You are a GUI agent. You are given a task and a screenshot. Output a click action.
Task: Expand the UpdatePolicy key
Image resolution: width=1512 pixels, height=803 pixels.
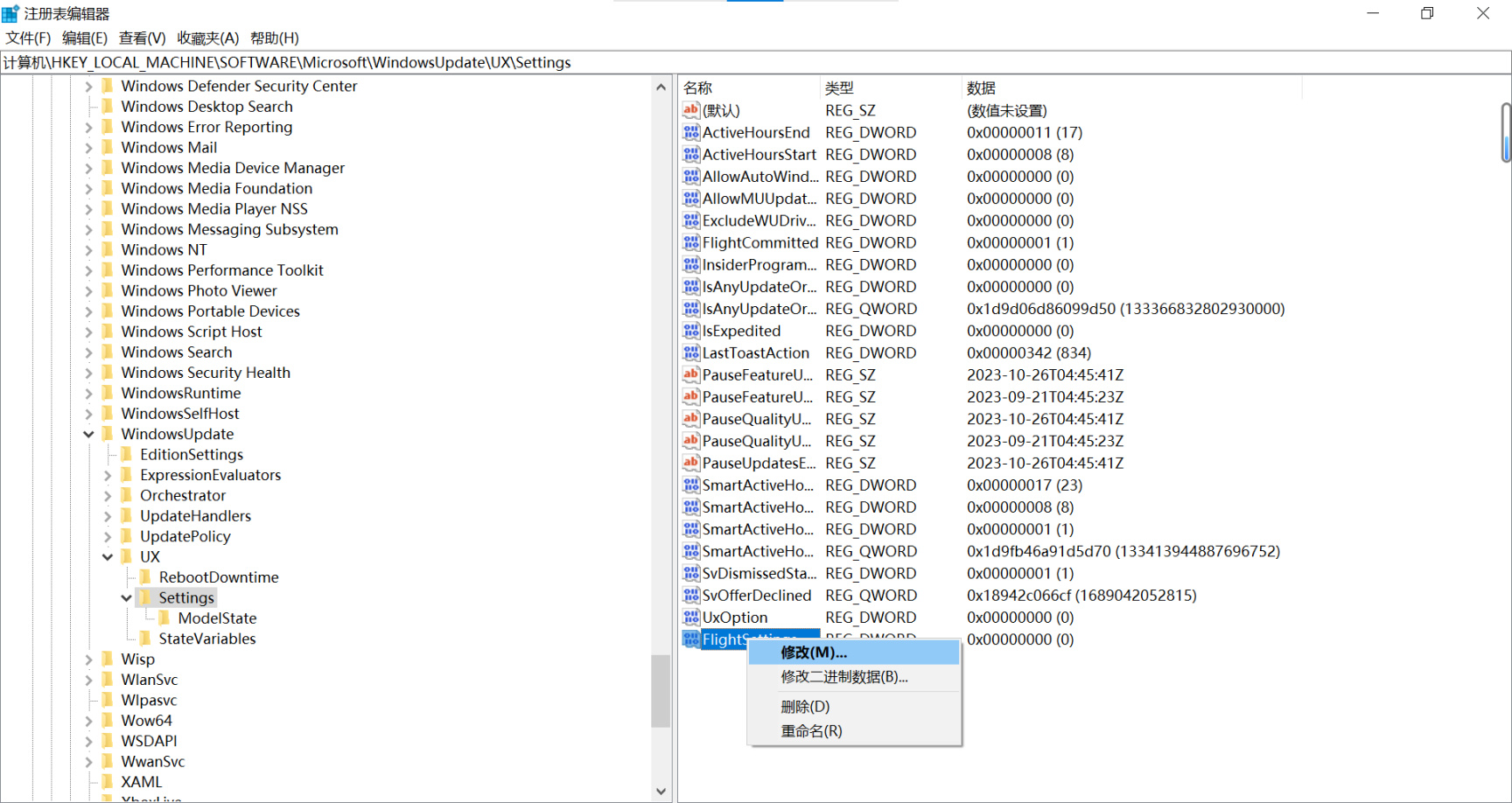[108, 536]
